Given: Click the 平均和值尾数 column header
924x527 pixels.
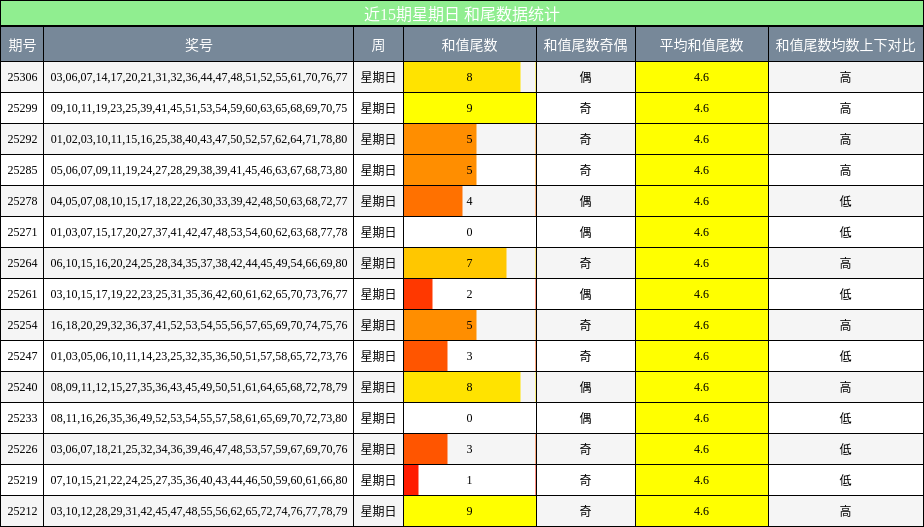Looking at the screenshot, I should coord(701,45).
